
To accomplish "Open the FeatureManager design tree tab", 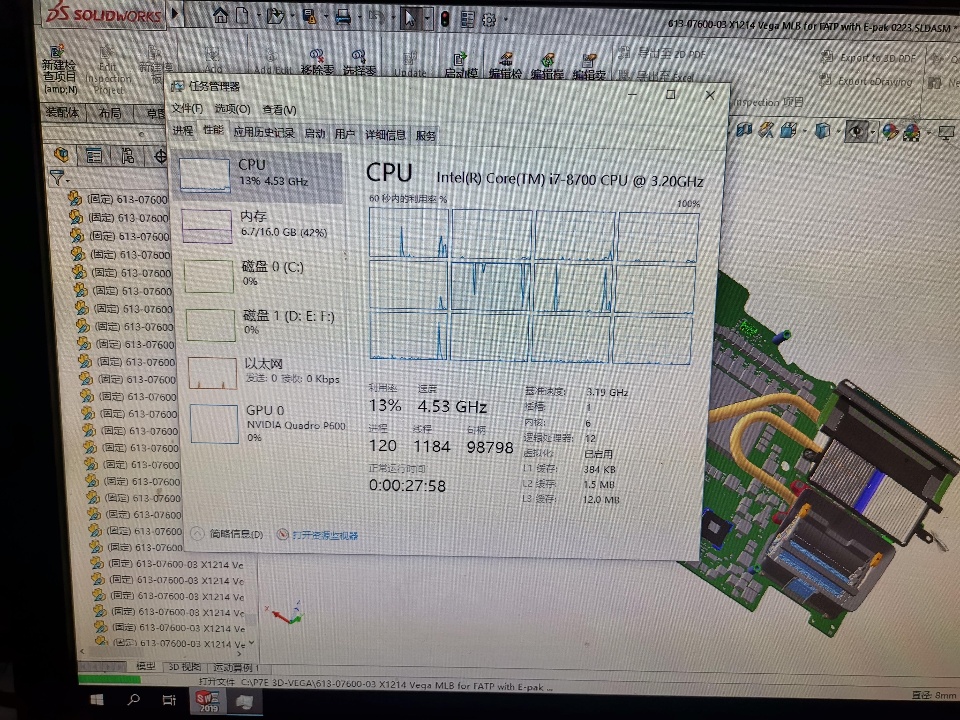I will pos(62,154).
